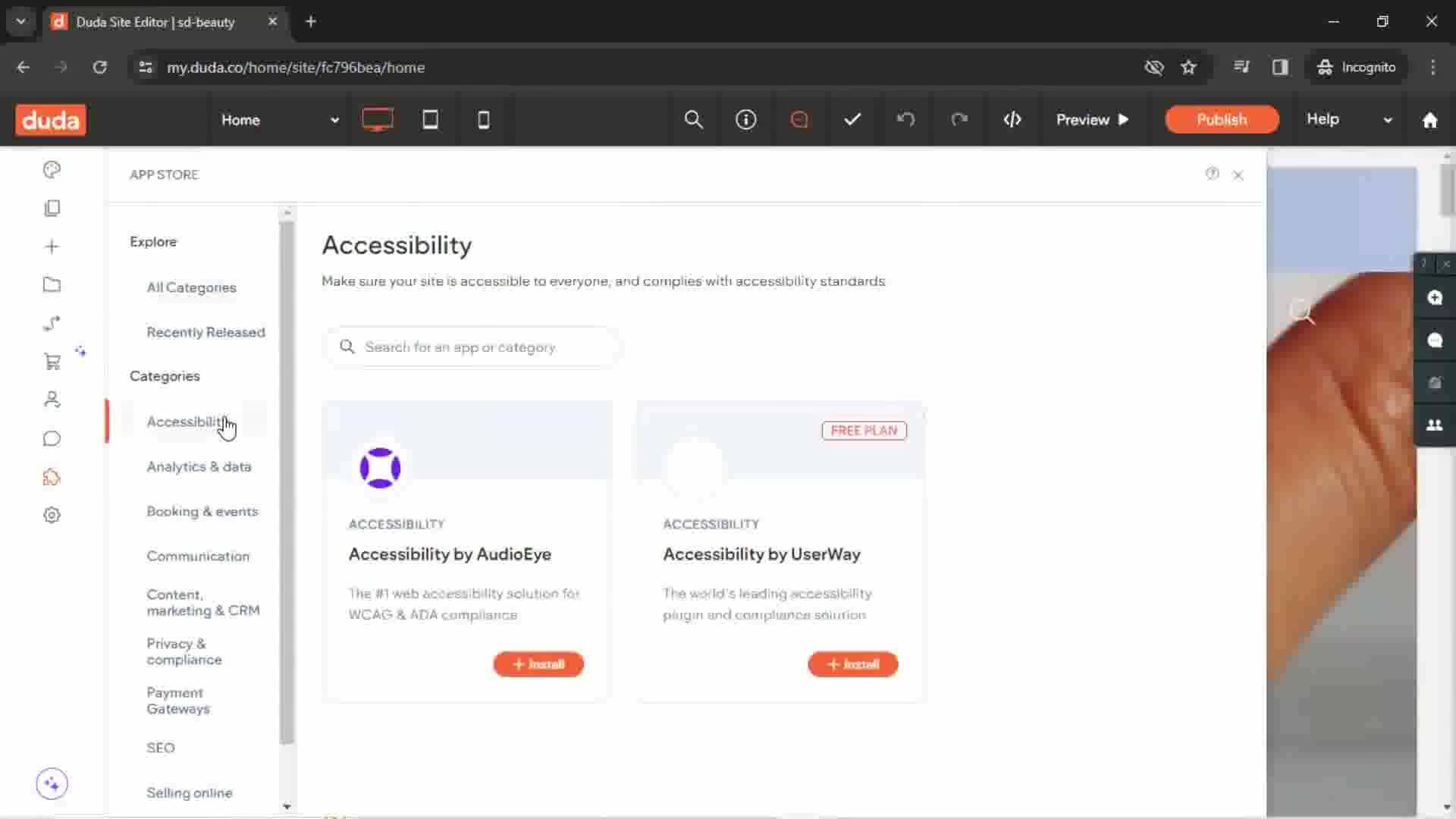Select the SEO category
This screenshot has width=1456, height=819.
click(x=160, y=748)
